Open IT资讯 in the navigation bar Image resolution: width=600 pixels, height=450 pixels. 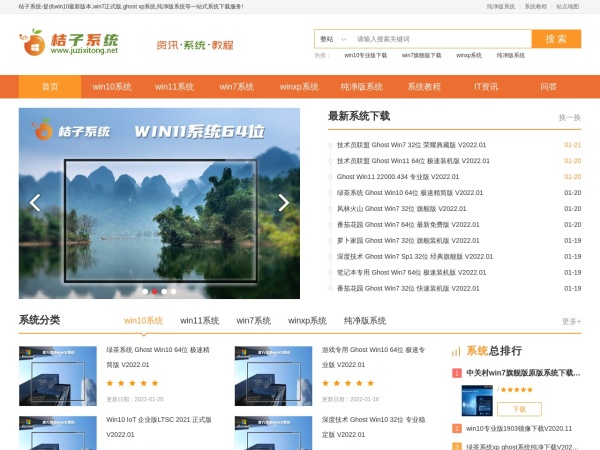(486, 87)
